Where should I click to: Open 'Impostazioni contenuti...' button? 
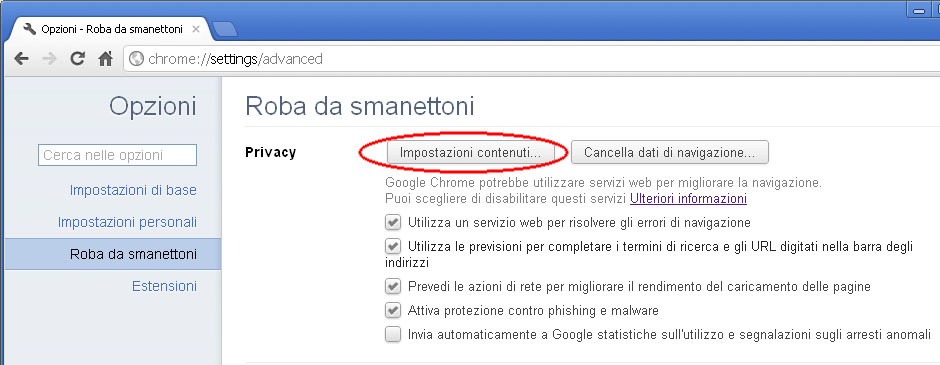[x=470, y=152]
